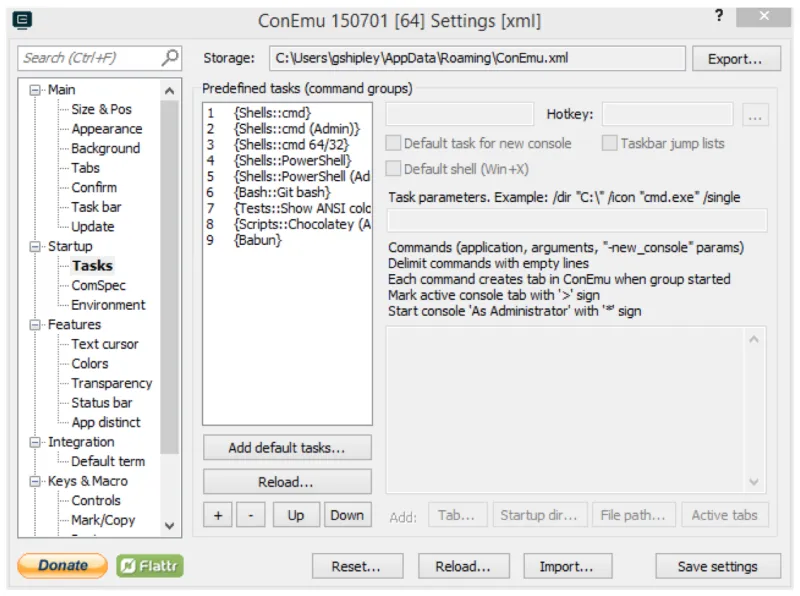This screenshot has width=800, height=596.
Task: Click the Flattr button
Action: 150,566
